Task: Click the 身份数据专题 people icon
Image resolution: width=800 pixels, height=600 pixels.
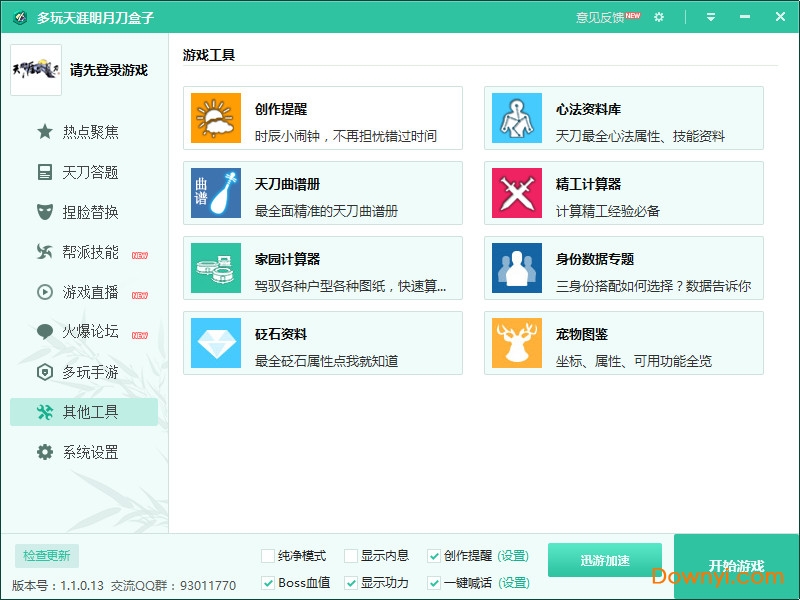Action: tap(517, 269)
